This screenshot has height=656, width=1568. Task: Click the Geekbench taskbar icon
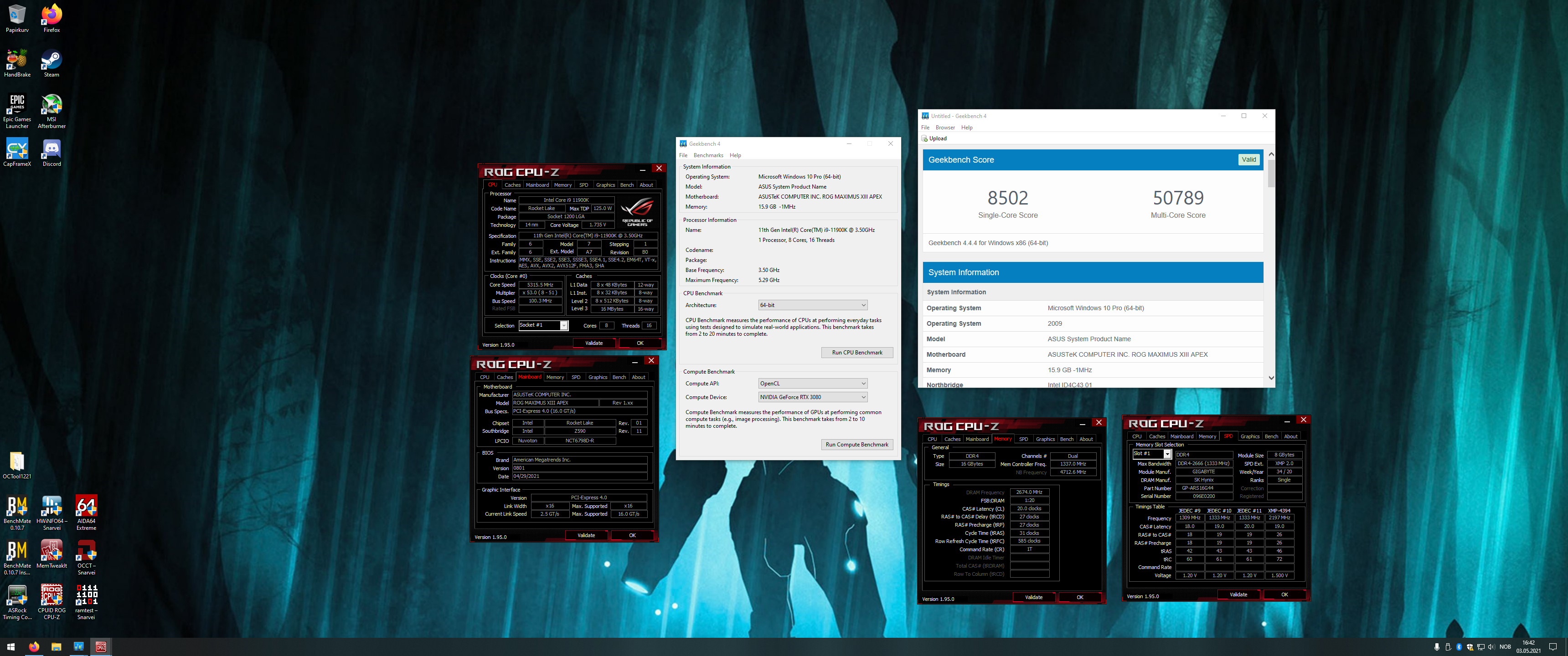[78, 647]
